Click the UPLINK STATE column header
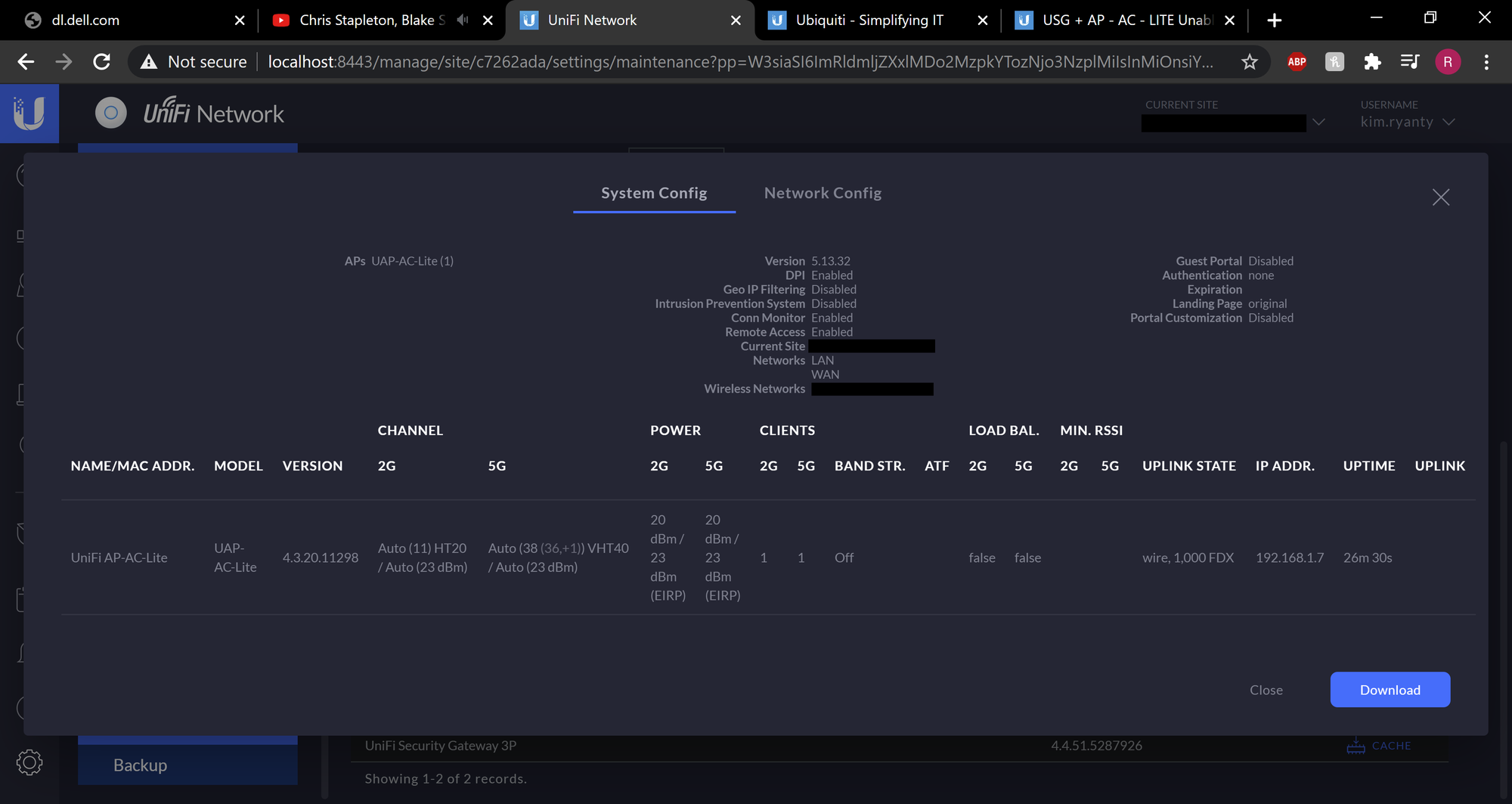The width and height of the screenshot is (1512, 804). (x=1189, y=466)
